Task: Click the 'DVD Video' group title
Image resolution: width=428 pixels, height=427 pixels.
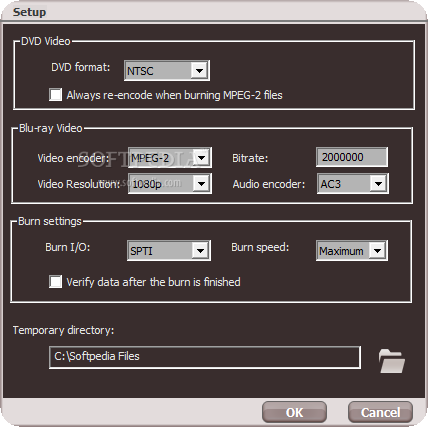Action: pos(45,41)
